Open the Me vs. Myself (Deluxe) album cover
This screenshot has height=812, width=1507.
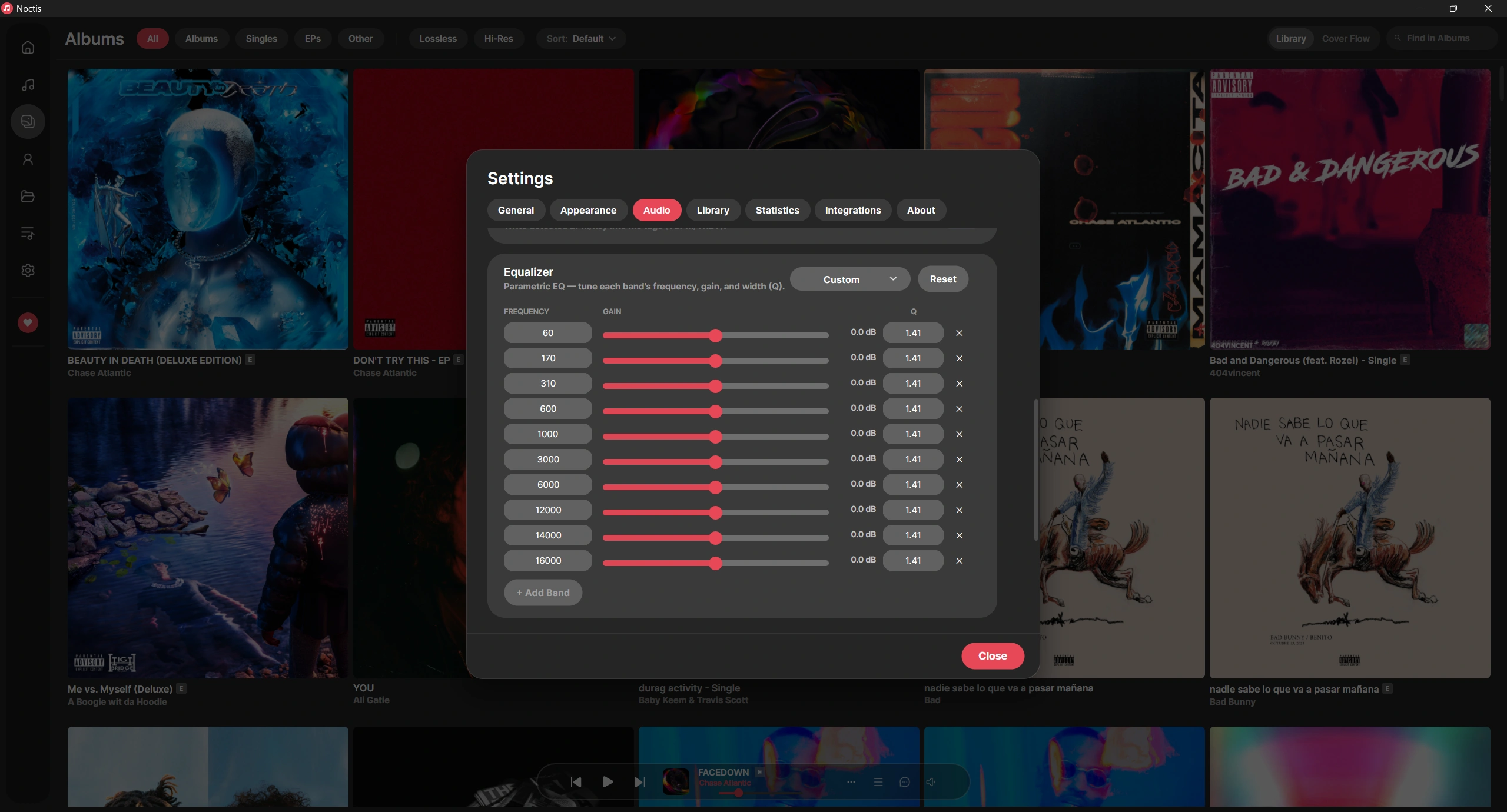(x=208, y=538)
